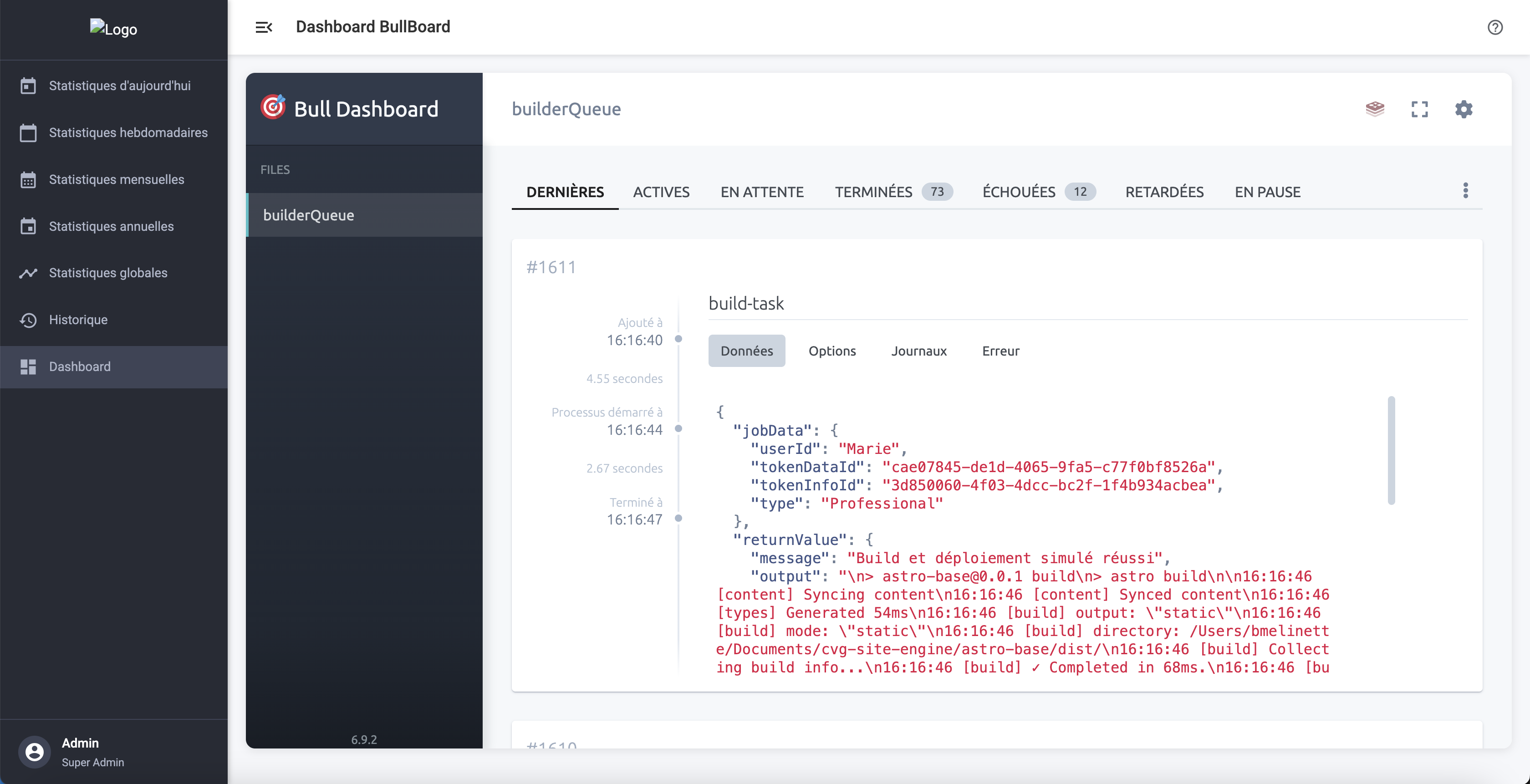Open Statistiques d'aujourd'hui page
The height and width of the screenshot is (784, 1530).
119,86
